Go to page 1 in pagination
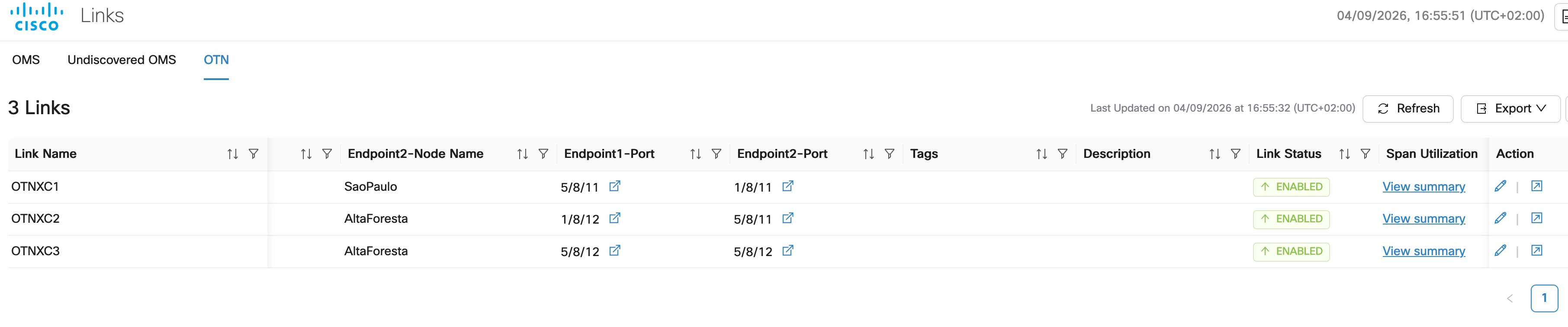The width and height of the screenshot is (1568, 327). [x=1544, y=298]
